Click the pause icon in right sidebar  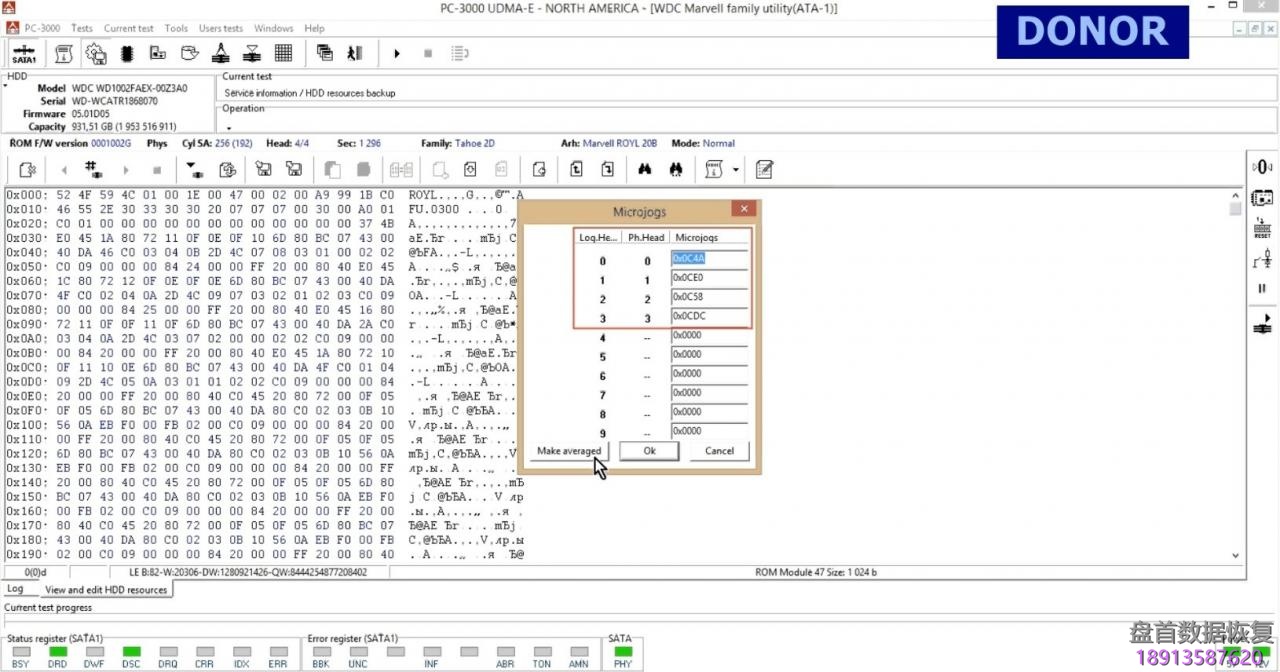[1262, 289]
